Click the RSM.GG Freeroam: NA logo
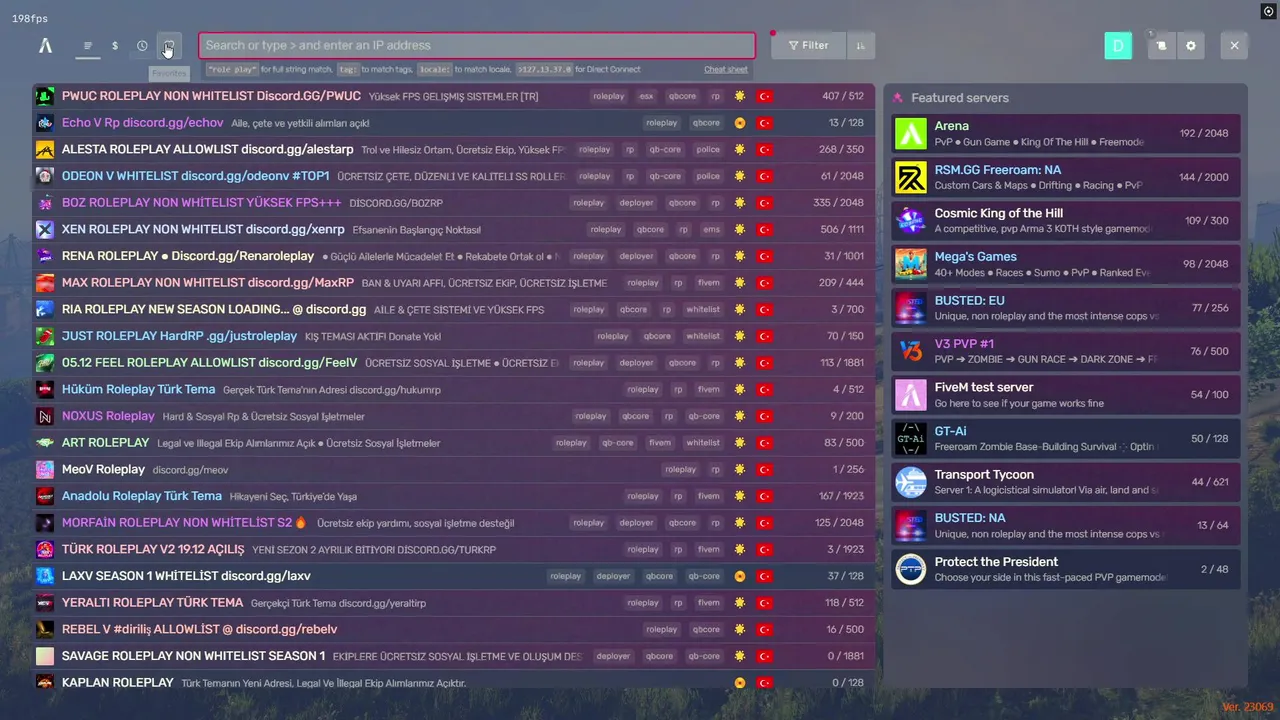 [x=910, y=177]
